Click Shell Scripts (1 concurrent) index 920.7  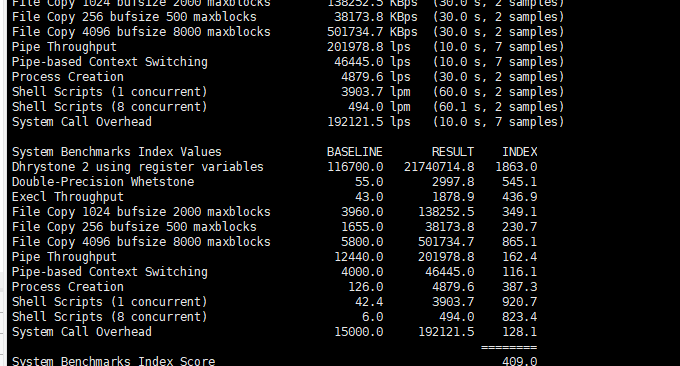520,302
